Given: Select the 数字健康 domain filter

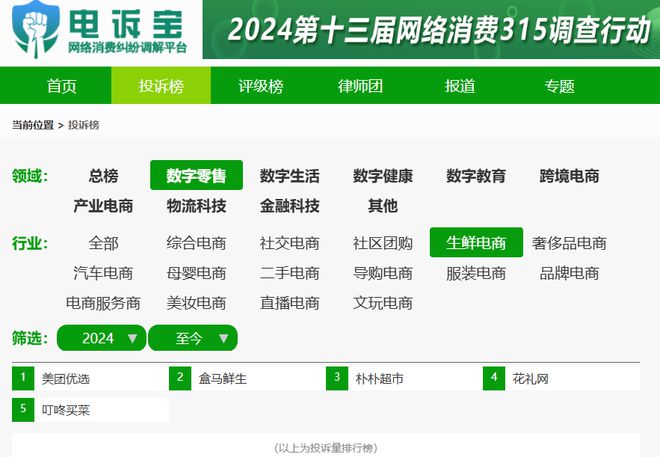Looking at the screenshot, I should click(383, 175).
